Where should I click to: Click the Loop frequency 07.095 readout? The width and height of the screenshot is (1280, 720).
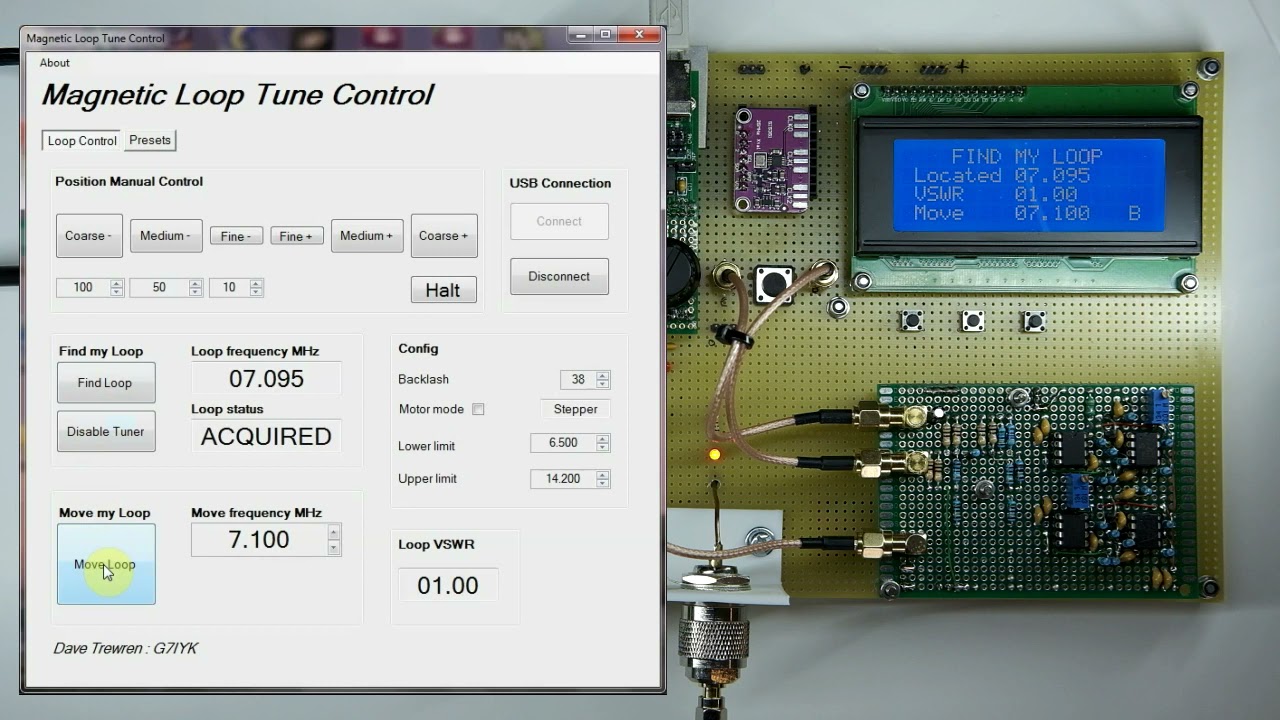point(266,379)
